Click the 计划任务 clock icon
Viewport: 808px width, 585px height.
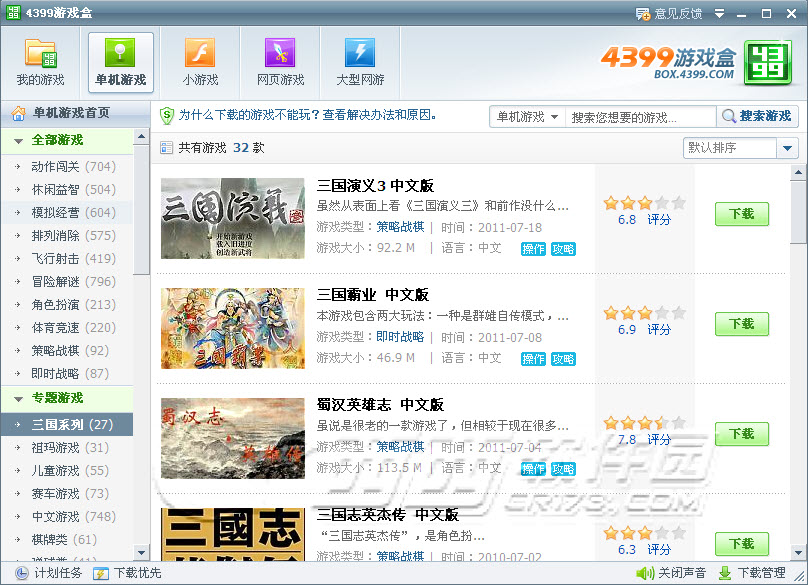[x=22, y=573]
